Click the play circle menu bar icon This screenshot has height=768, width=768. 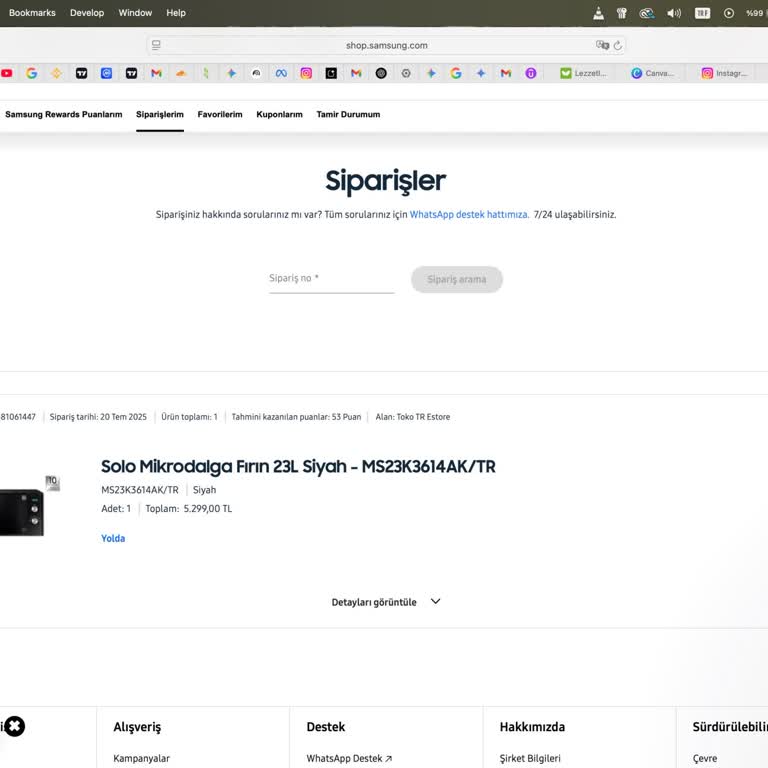click(729, 13)
